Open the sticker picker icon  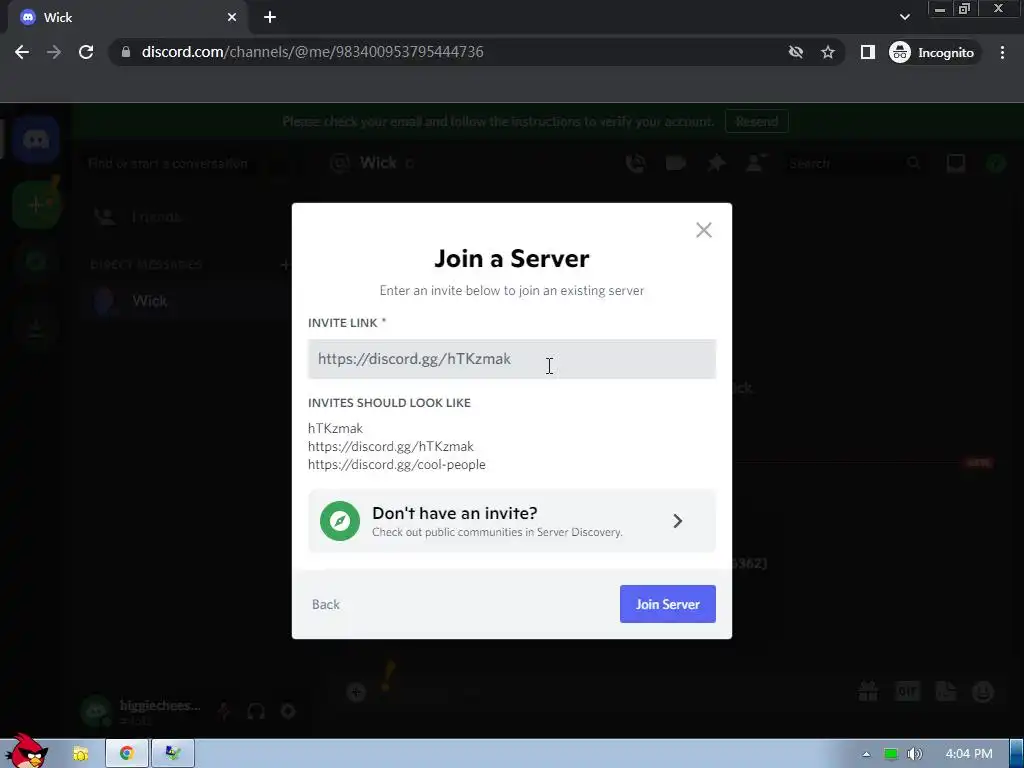(946, 691)
